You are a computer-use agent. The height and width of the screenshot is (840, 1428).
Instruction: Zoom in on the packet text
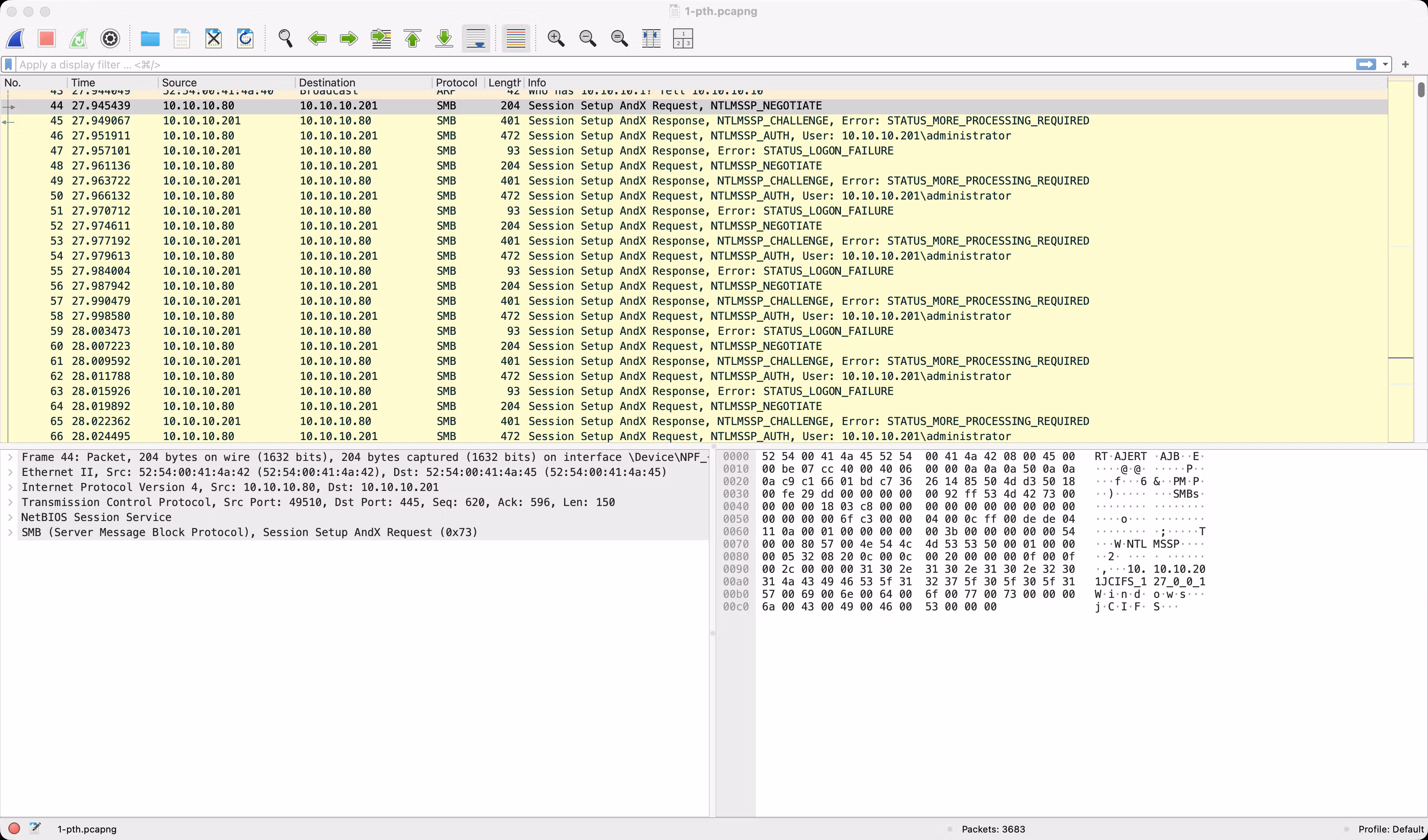click(556, 38)
